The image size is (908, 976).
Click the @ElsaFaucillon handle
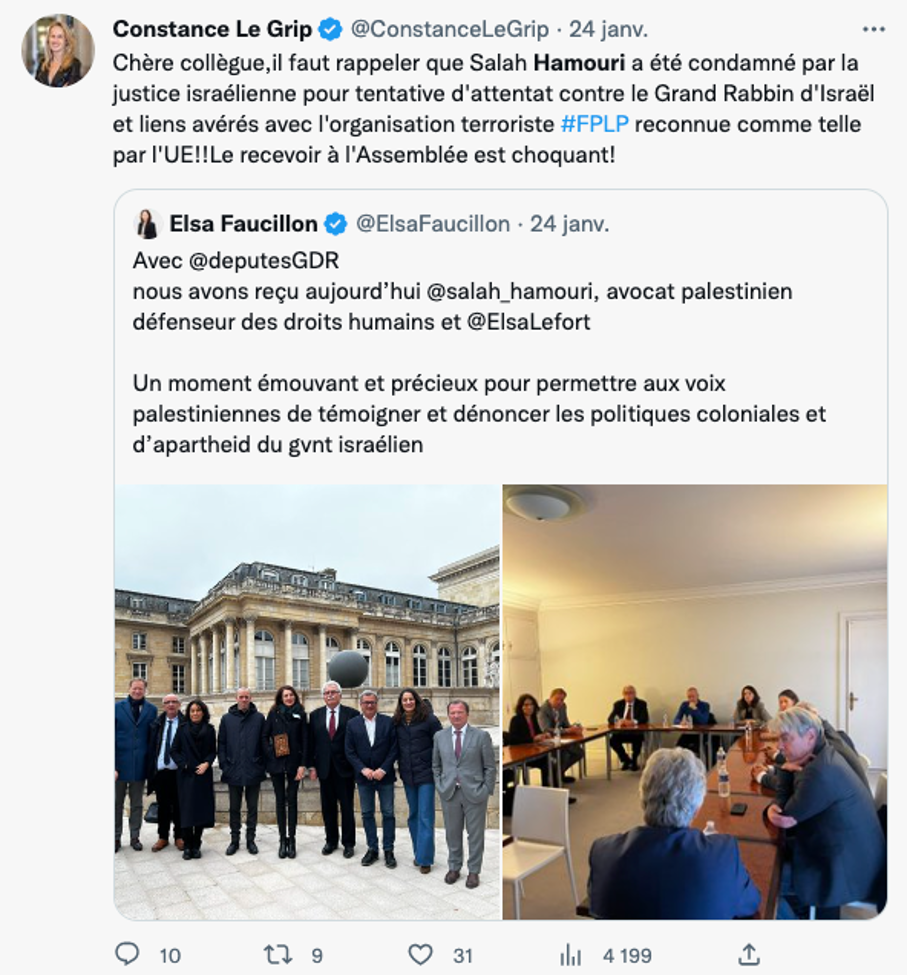pos(433,223)
